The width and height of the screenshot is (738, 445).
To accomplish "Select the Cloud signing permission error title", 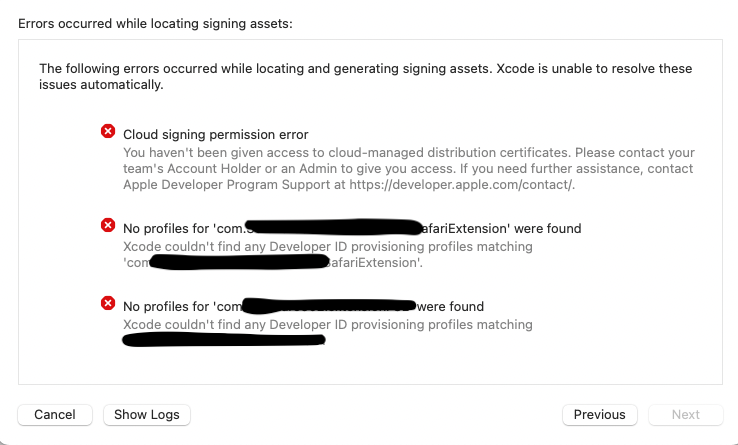I will pos(216,135).
